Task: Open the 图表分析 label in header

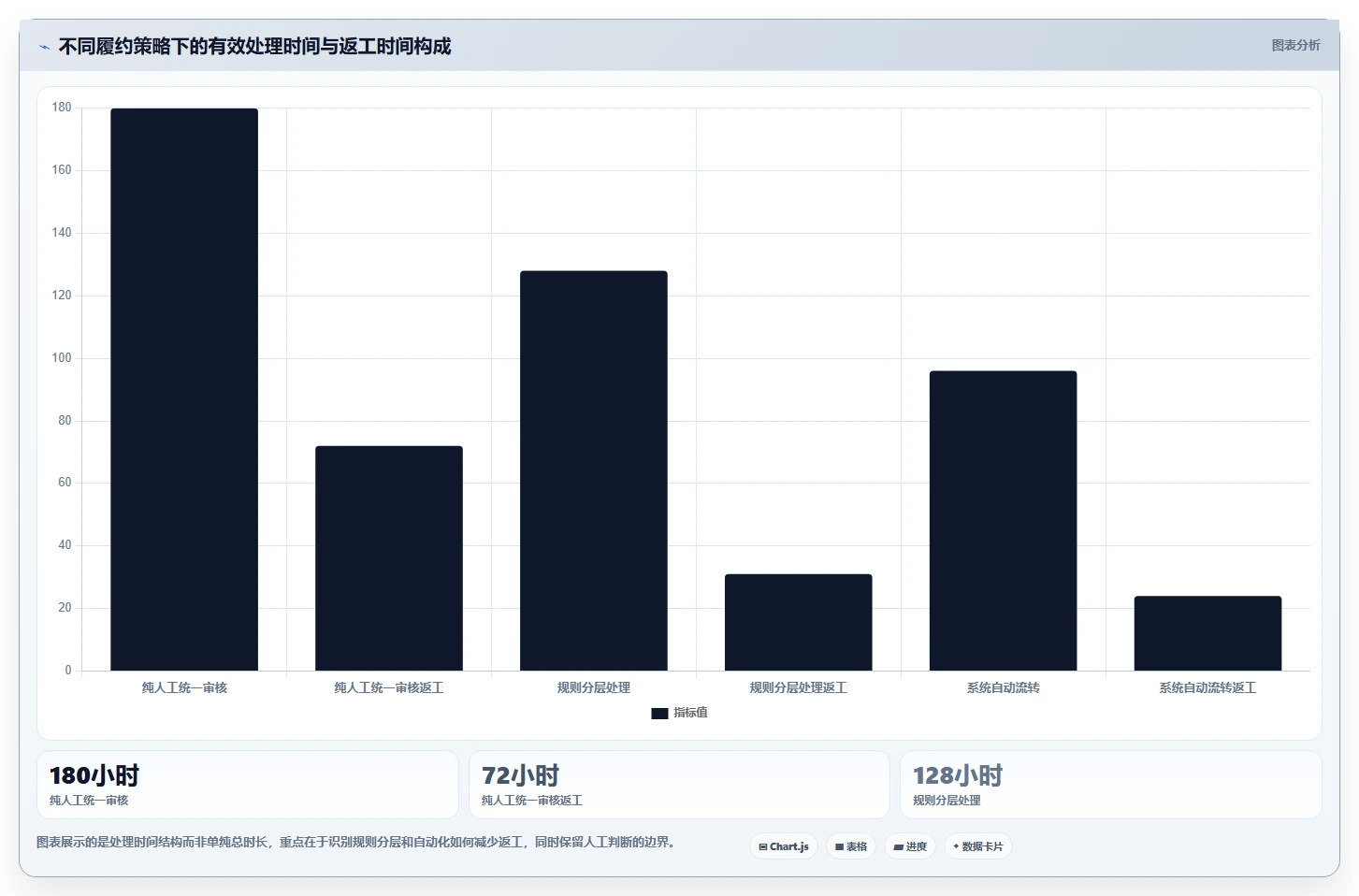Action: [1295, 45]
